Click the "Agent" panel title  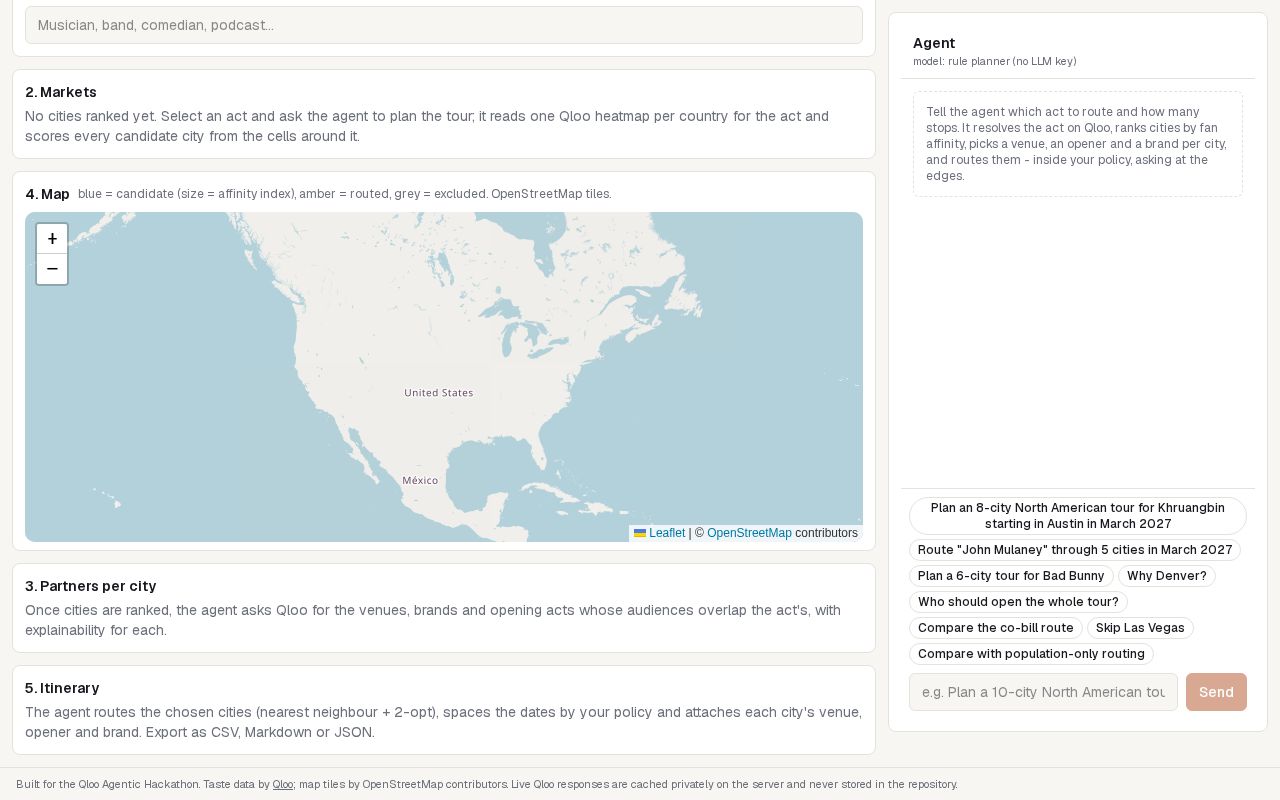[x=934, y=43]
